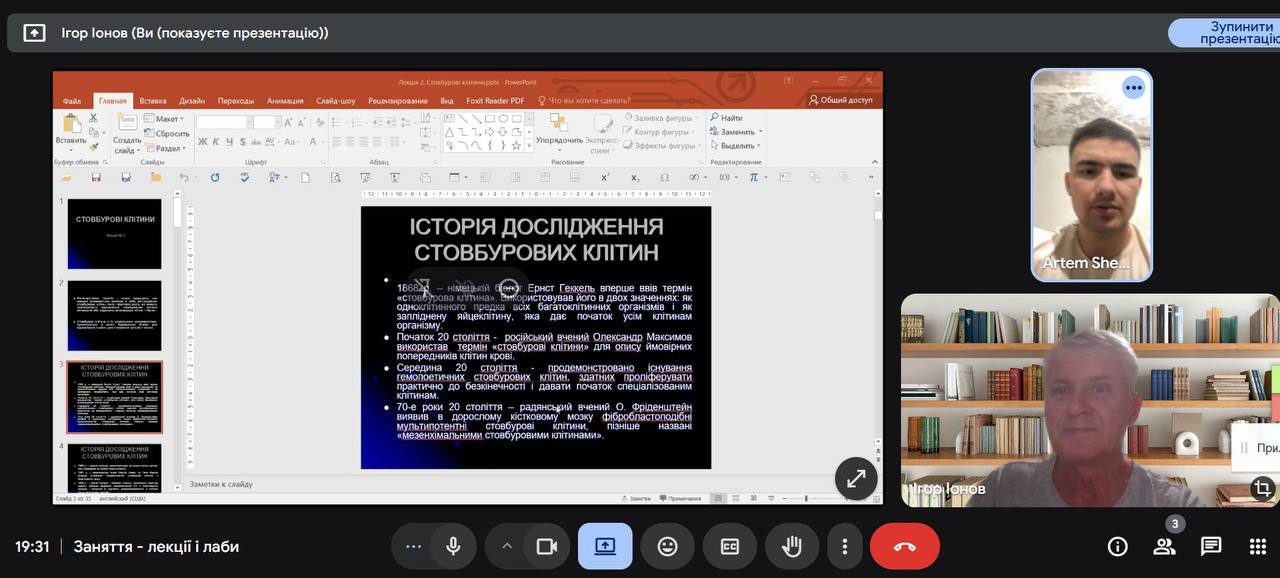Click the screen sharing button
The width and height of the screenshot is (1280, 578).
click(605, 546)
